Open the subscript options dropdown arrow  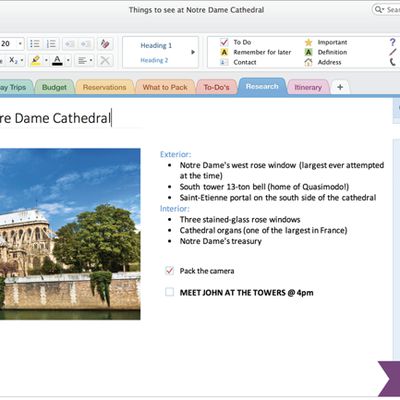point(22,60)
